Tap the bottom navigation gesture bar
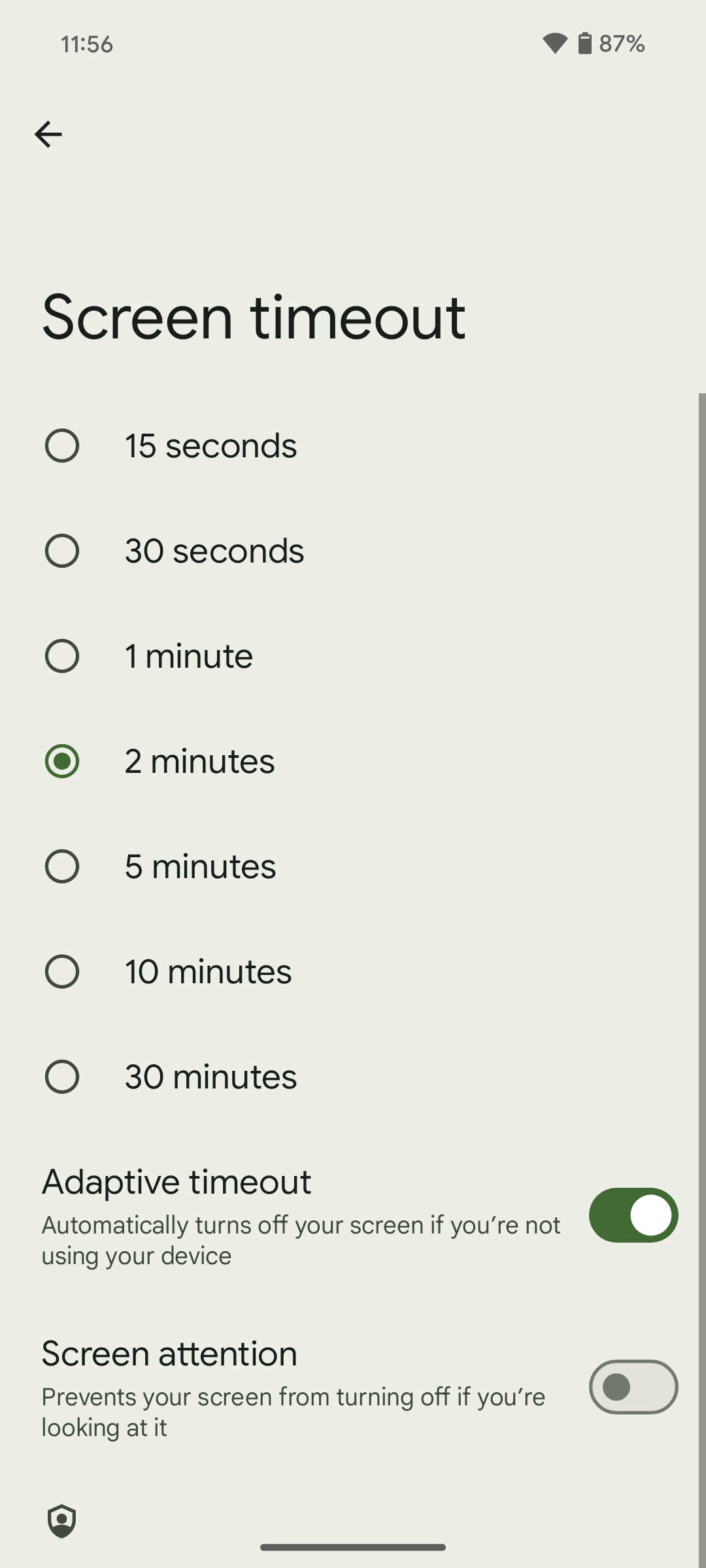Image resolution: width=706 pixels, height=1568 pixels. pyautogui.click(x=353, y=1547)
